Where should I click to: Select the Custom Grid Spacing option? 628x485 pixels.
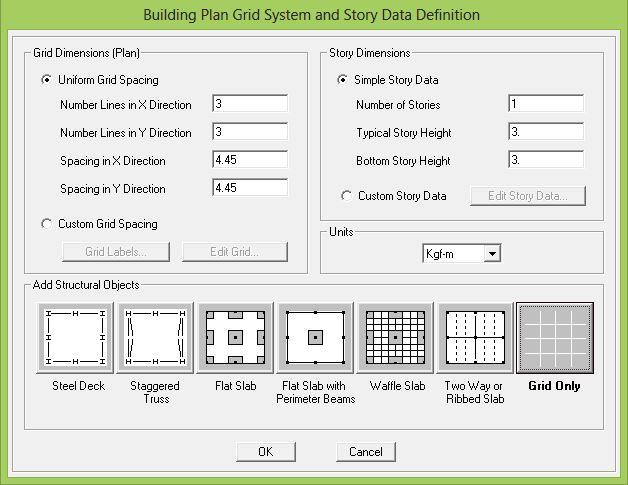point(46,223)
